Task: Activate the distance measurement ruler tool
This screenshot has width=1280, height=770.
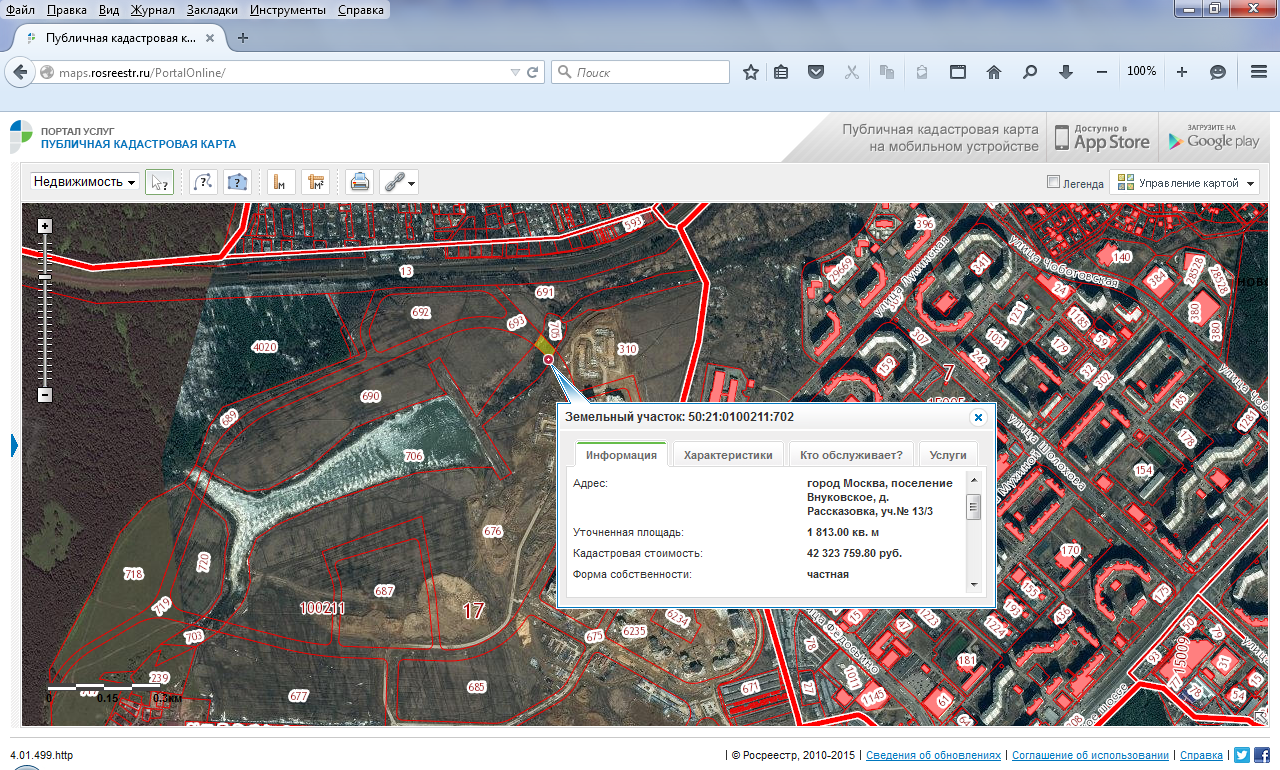Action: tap(281, 182)
